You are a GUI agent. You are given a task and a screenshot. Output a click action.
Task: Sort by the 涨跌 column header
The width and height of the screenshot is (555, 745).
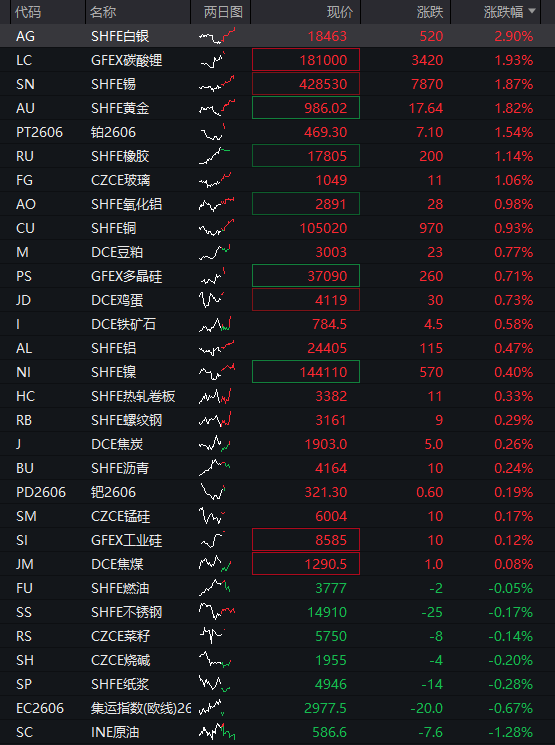click(430, 12)
